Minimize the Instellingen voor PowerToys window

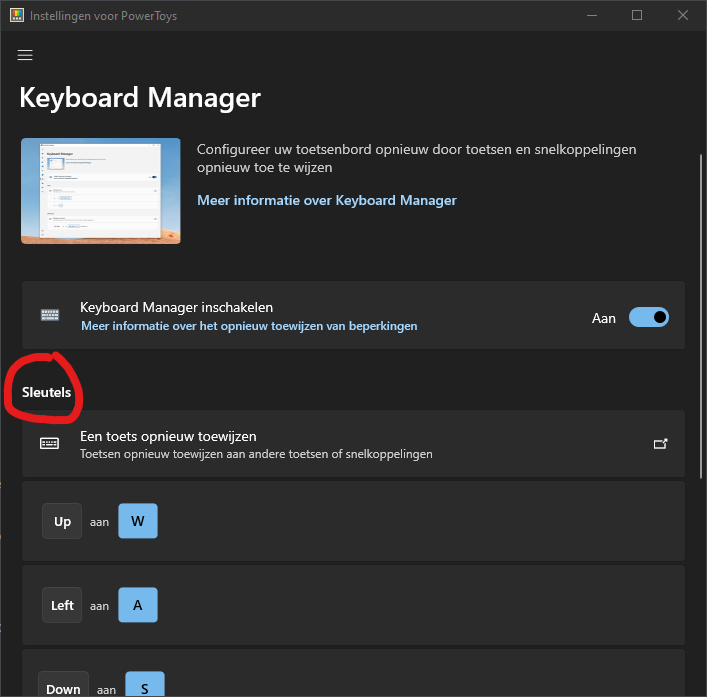(592, 15)
